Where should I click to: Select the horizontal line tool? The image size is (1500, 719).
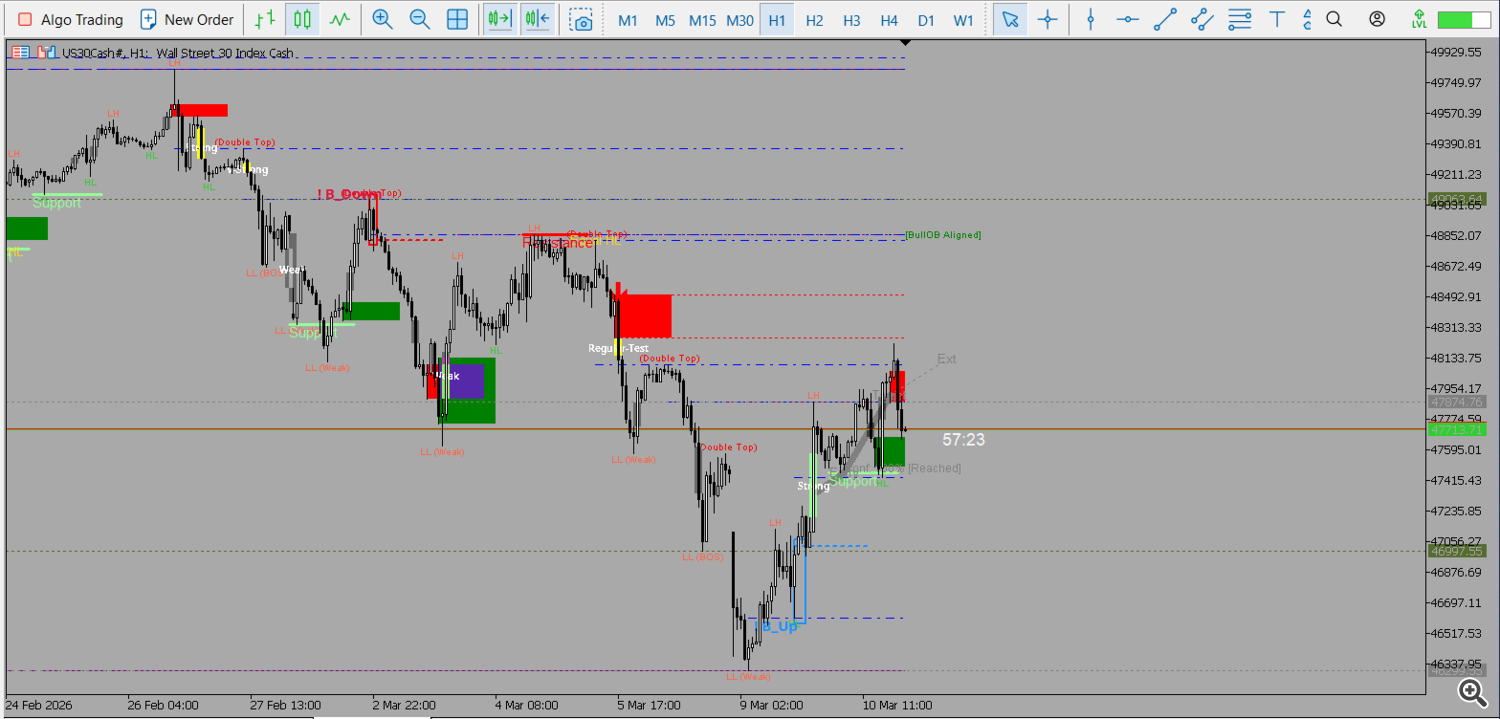[1127, 19]
